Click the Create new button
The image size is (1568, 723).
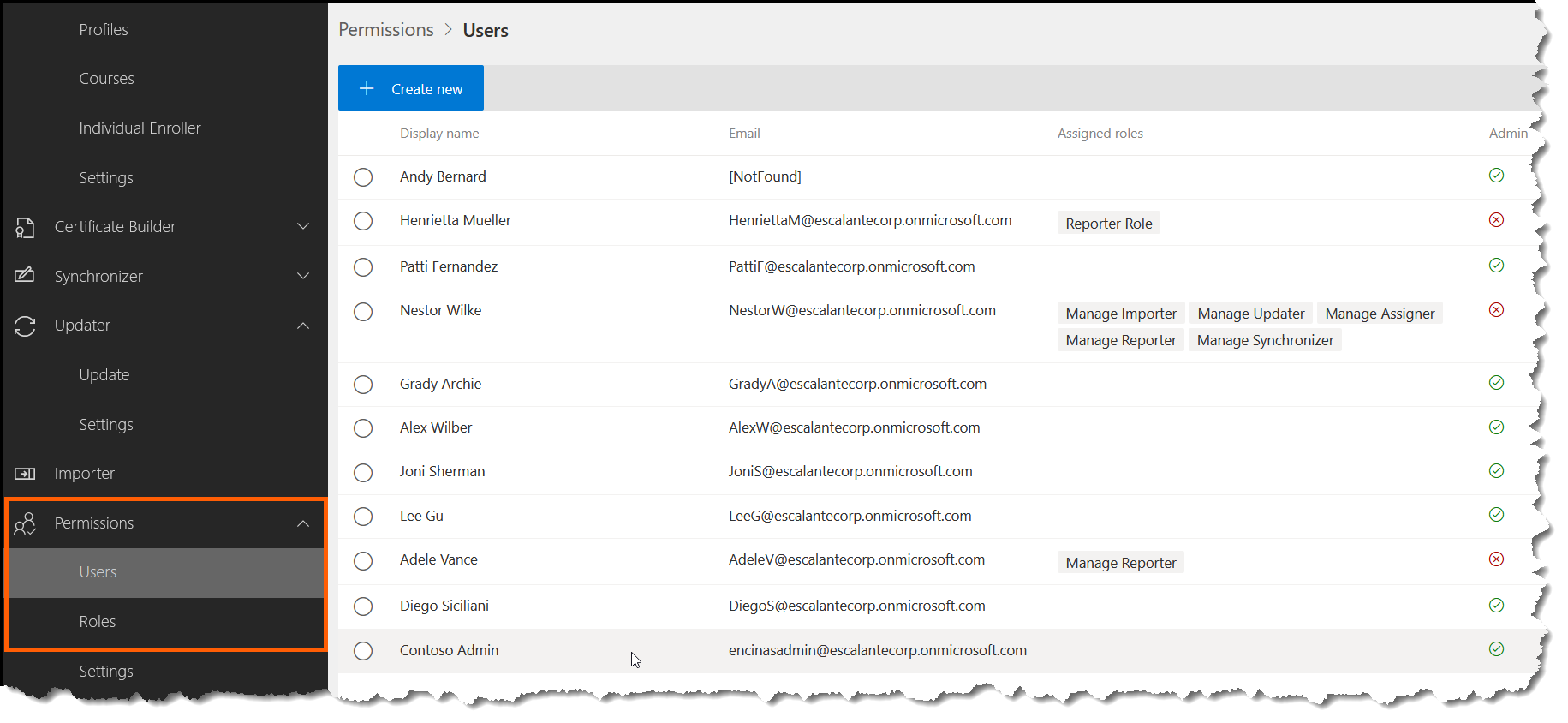[x=411, y=88]
